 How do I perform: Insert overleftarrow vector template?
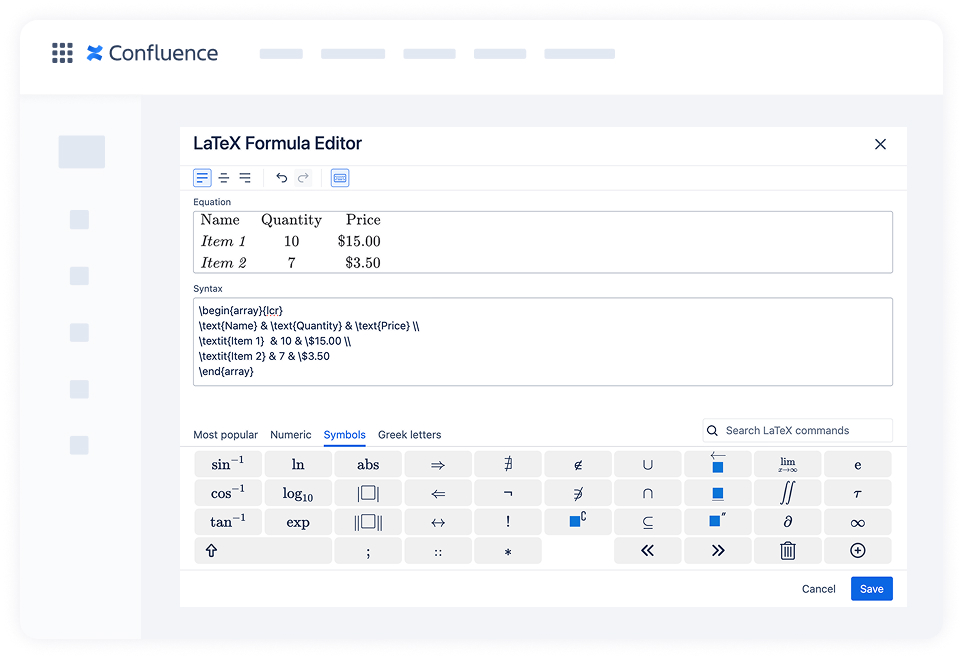tap(718, 464)
